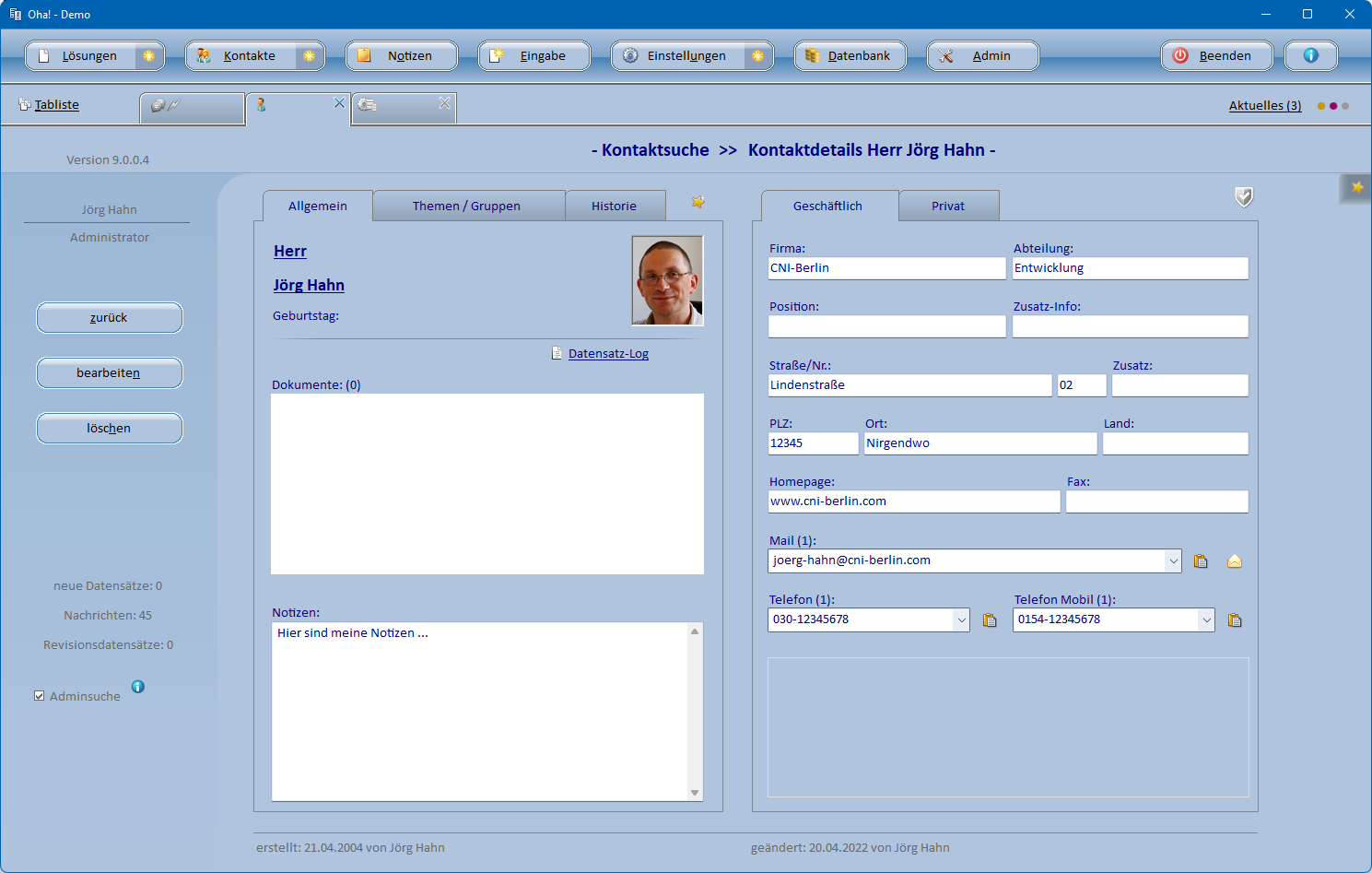Screen dimensions: 1372x873
Task: Toggle the Adminsuche checkbox
Action: [40, 696]
